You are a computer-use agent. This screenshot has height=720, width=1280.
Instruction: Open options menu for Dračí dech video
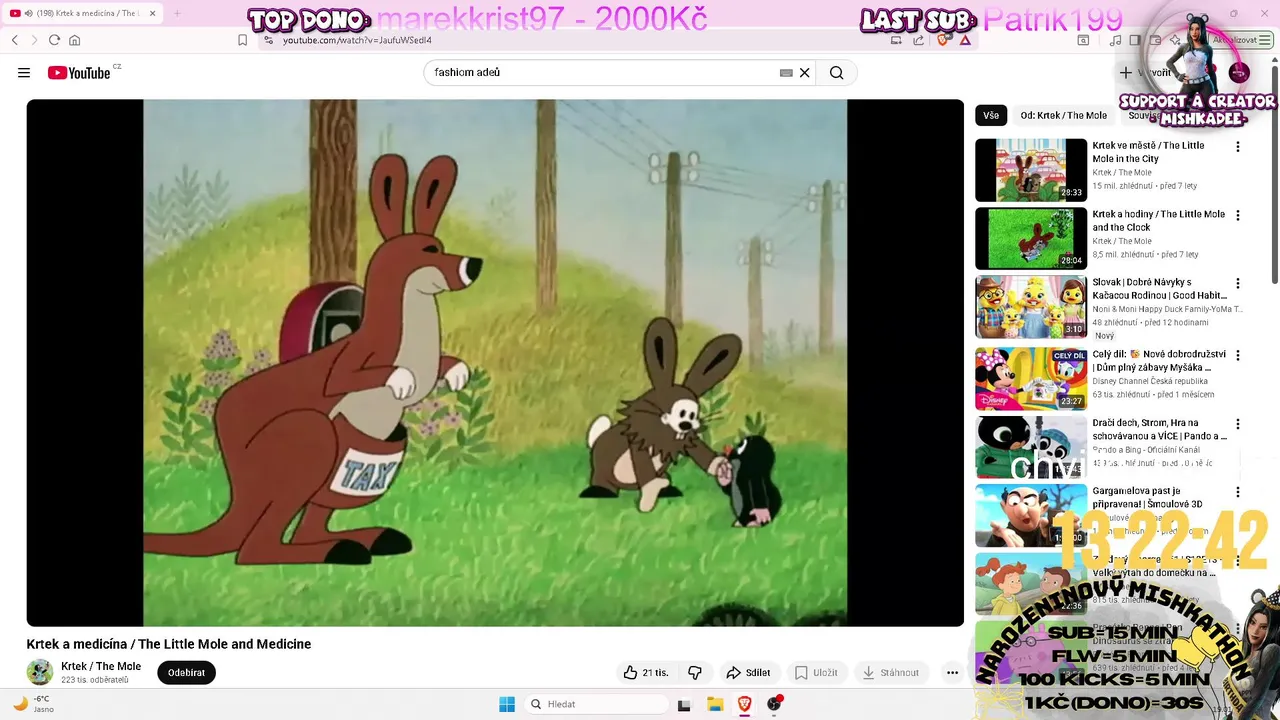(x=1238, y=424)
